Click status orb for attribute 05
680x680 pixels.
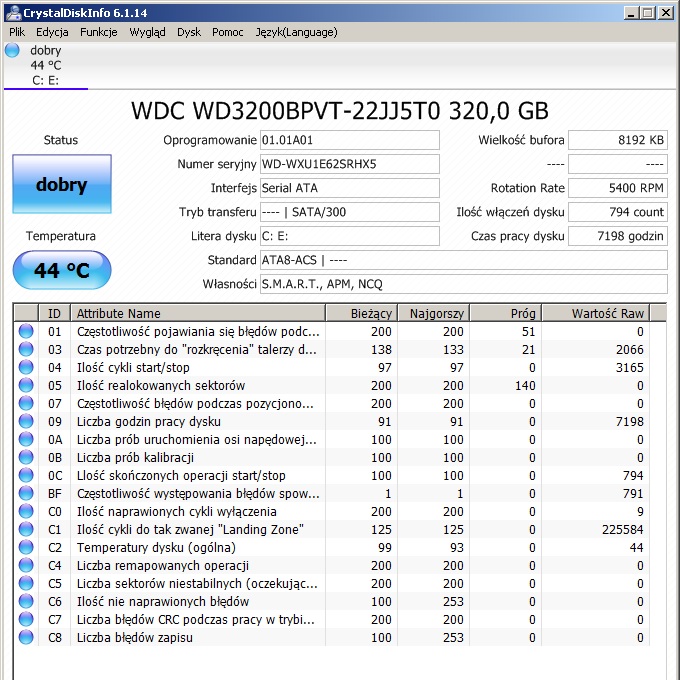coord(26,385)
